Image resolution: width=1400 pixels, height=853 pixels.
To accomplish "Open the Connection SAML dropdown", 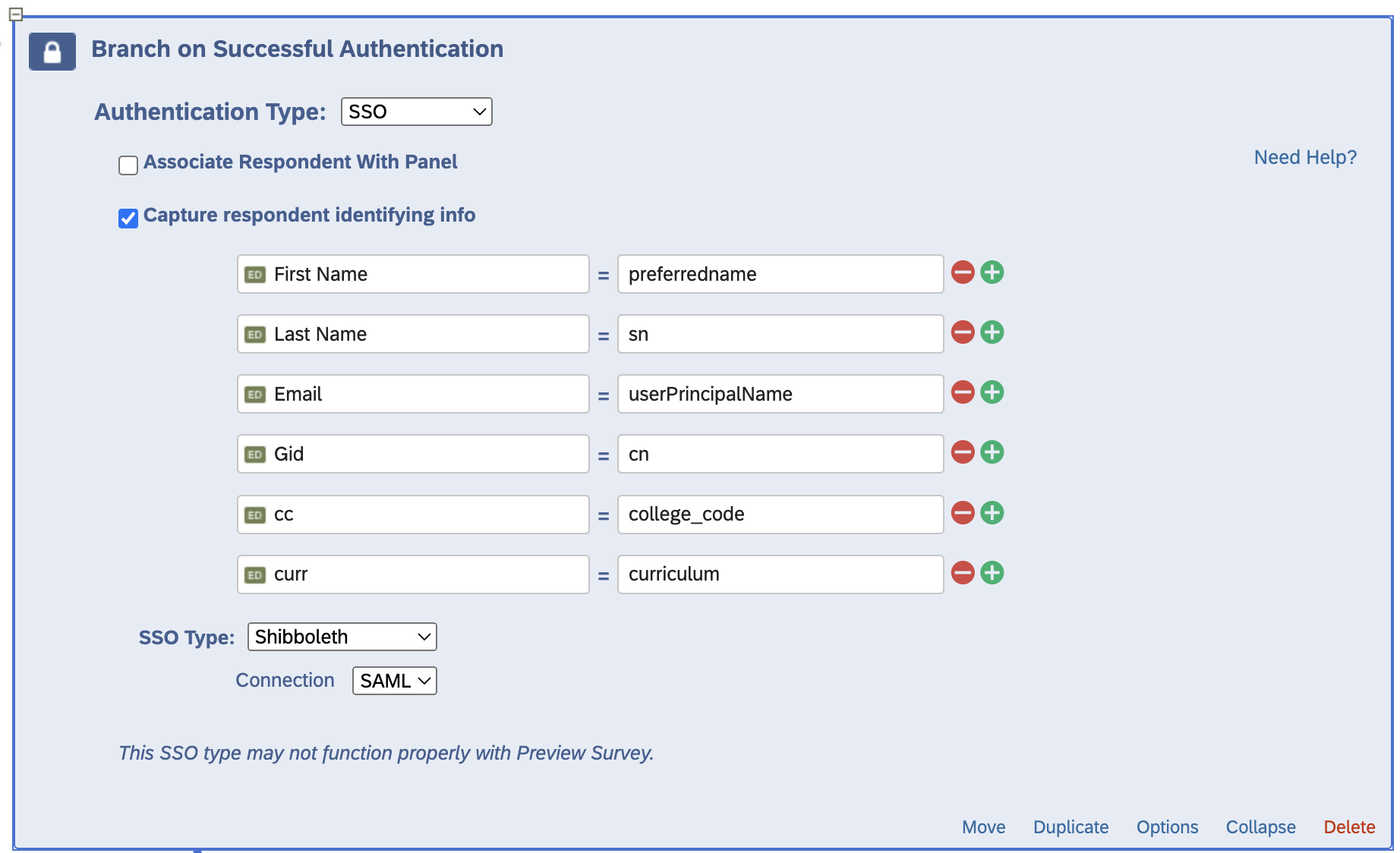I will [394, 681].
